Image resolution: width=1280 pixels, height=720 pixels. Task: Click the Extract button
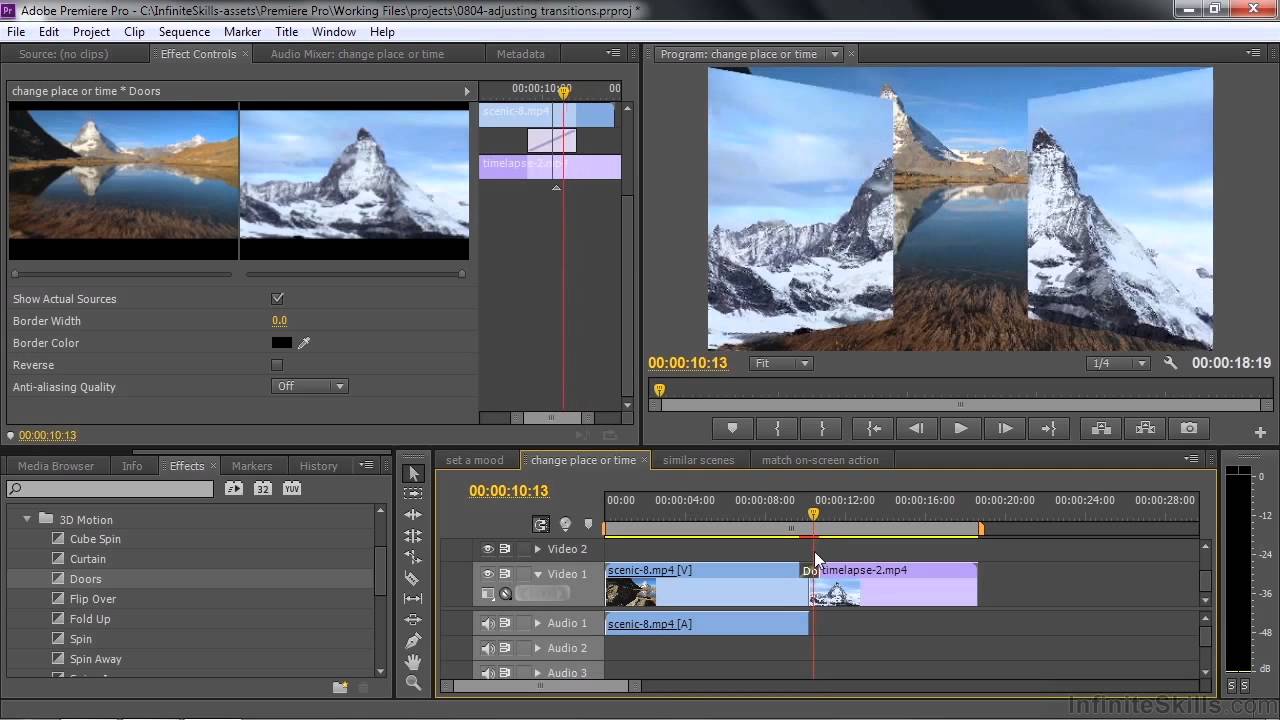pos(1146,428)
